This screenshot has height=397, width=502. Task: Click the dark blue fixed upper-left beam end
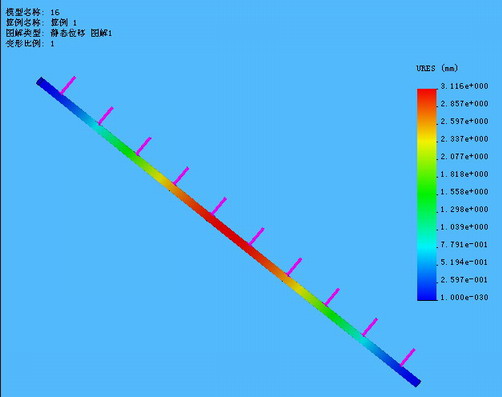pyautogui.click(x=45, y=85)
